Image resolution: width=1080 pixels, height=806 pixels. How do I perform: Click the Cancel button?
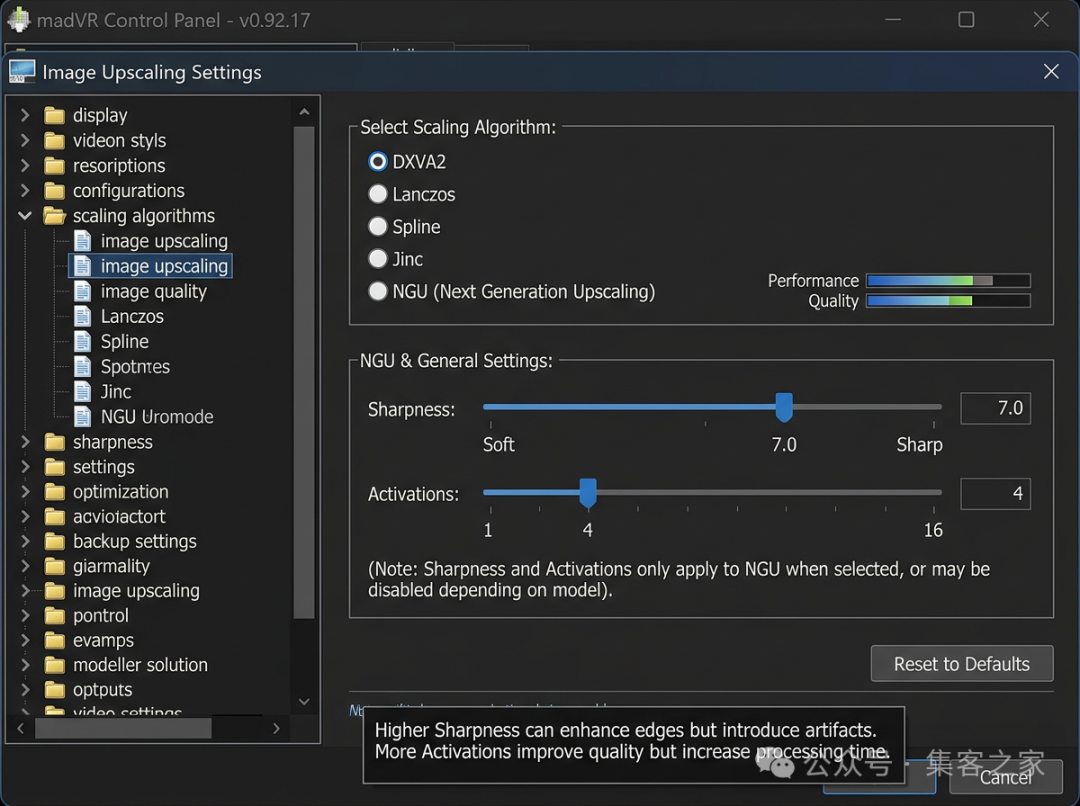pos(1005,777)
